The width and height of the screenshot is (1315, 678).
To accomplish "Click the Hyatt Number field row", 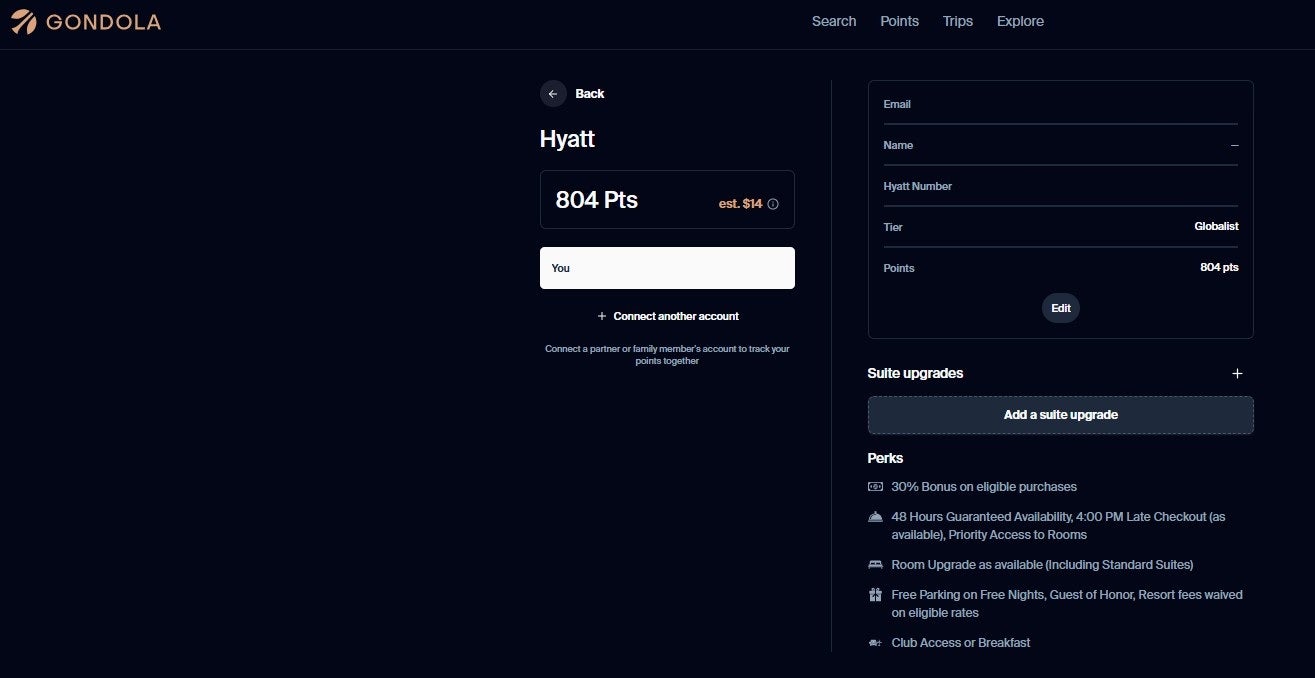I will pyautogui.click(x=1061, y=187).
